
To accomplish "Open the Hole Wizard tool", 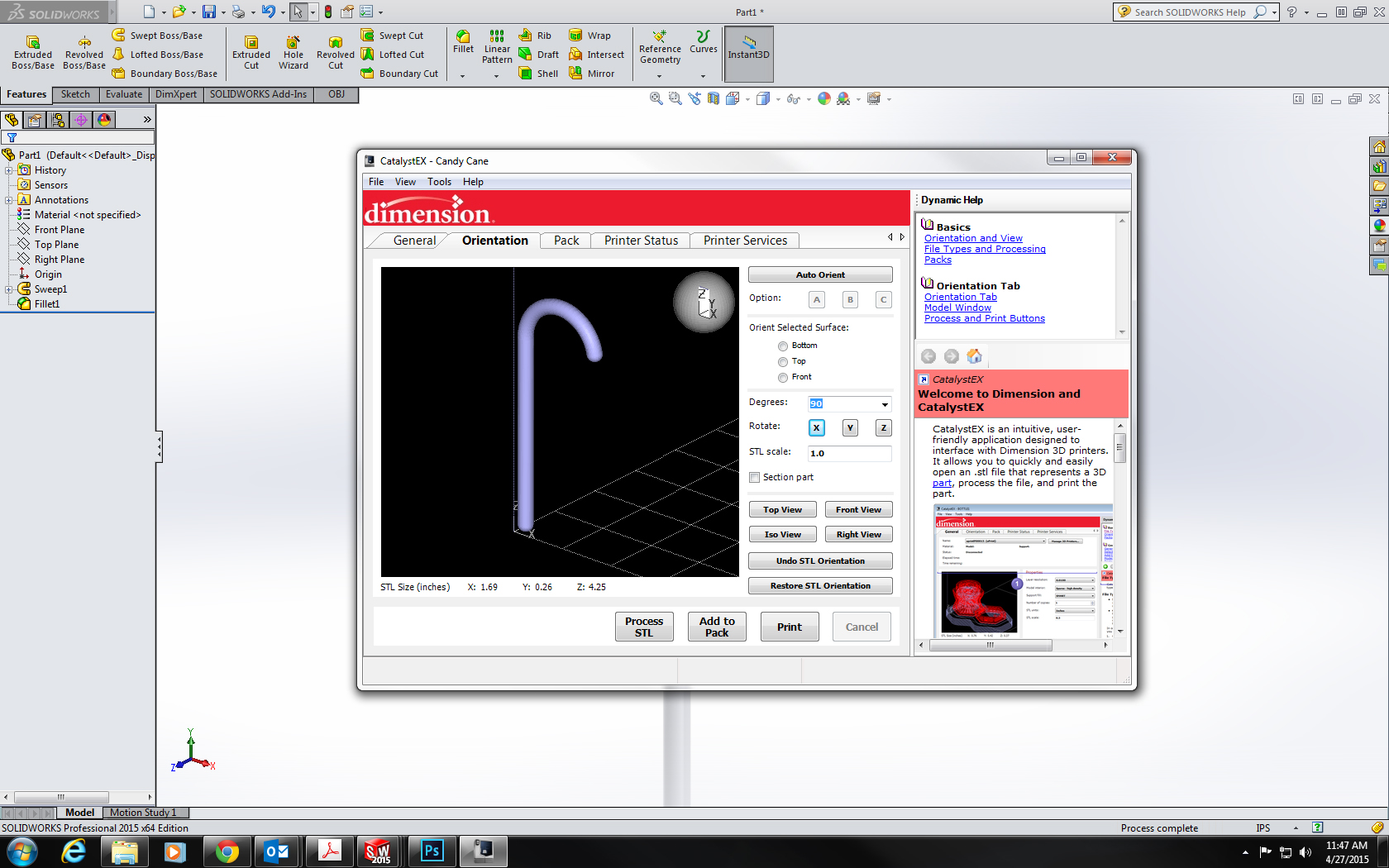I will (x=293, y=53).
